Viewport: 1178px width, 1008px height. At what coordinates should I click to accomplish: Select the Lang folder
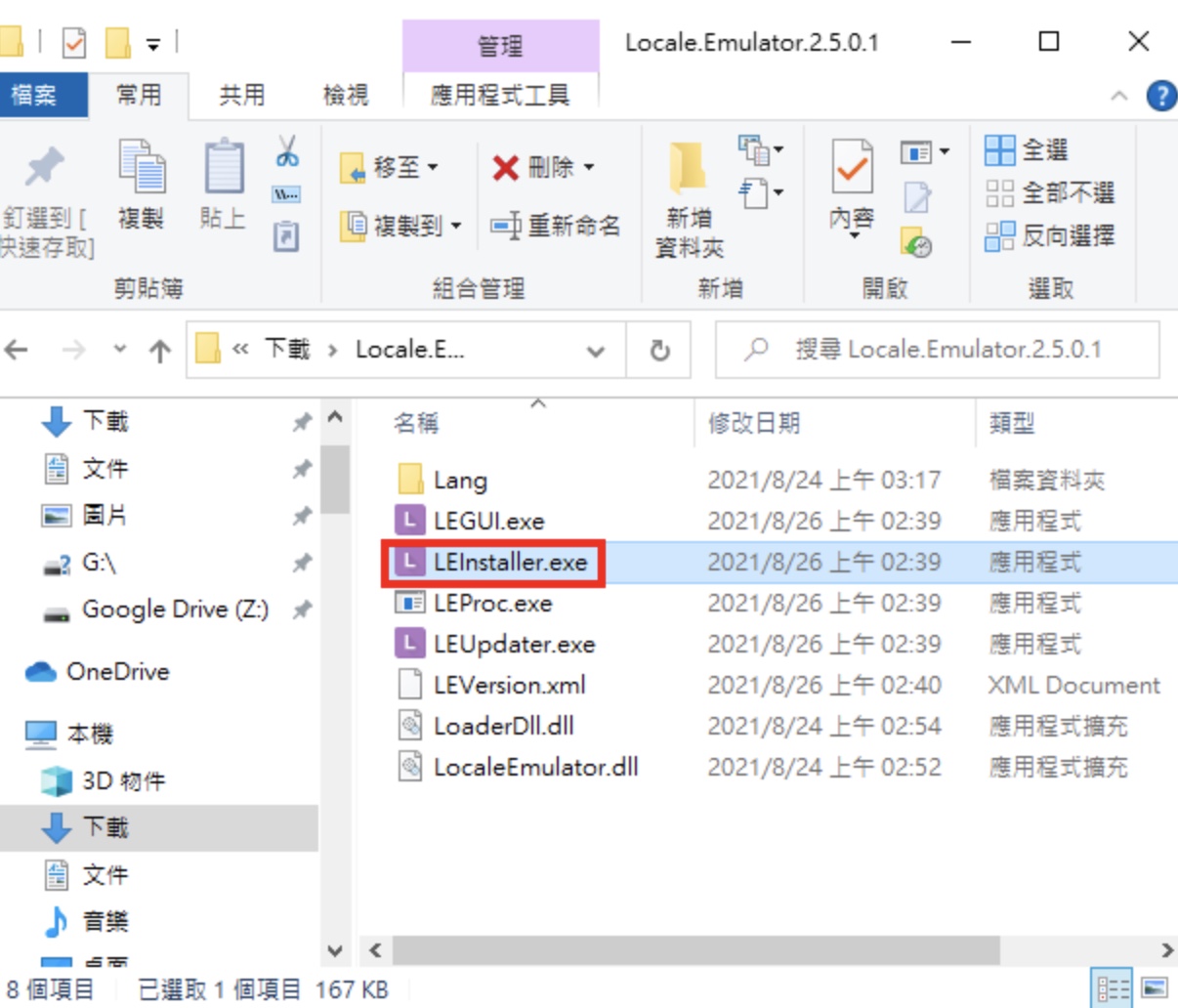click(x=459, y=481)
